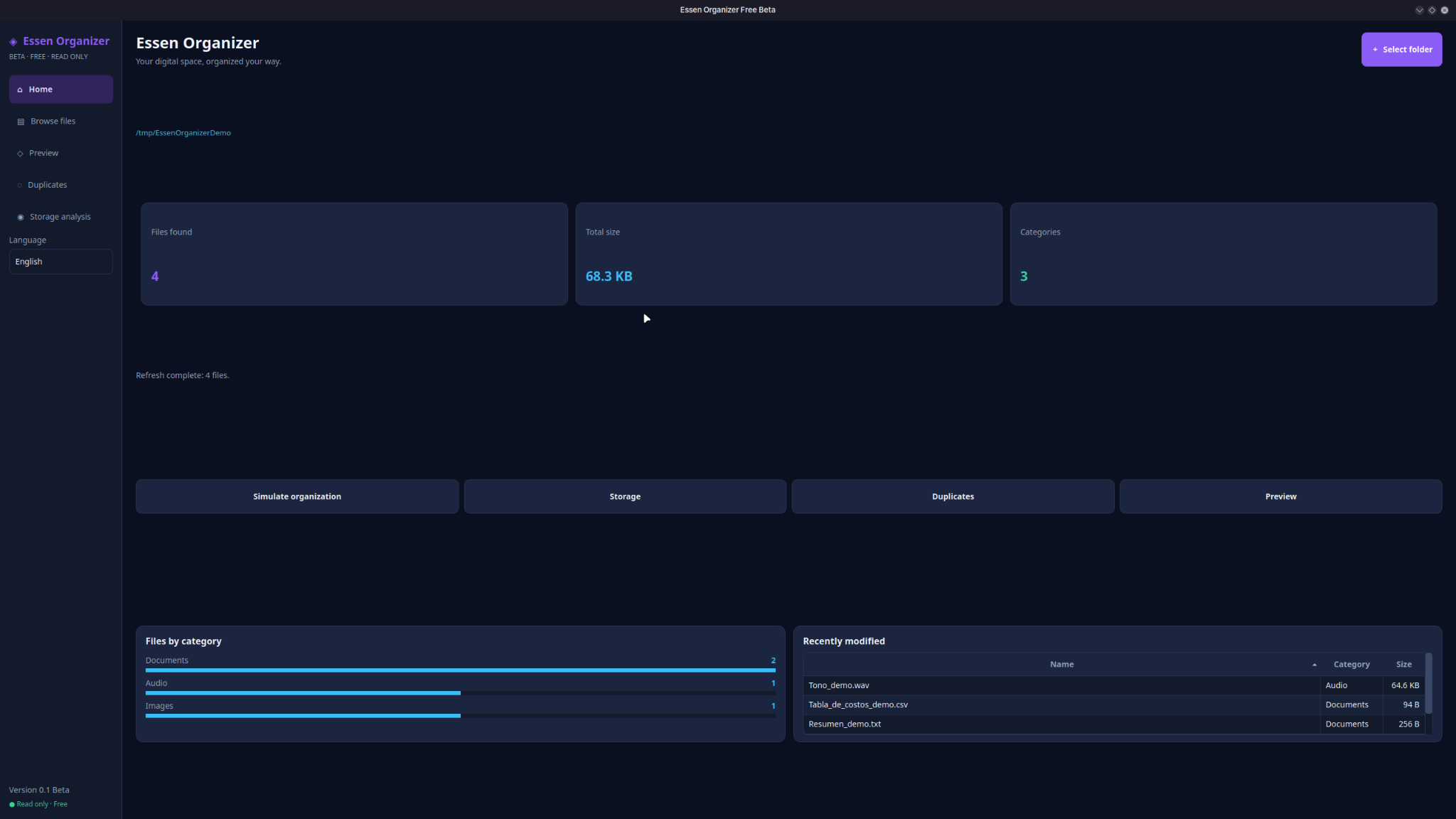Open the Language dropdown showing English
1456x819 pixels.
pyautogui.click(x=61, y=262)
